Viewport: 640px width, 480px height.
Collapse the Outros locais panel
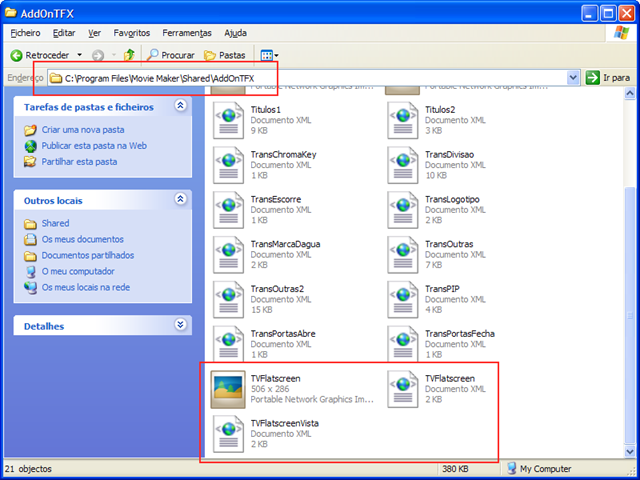pyautogui.click(x=180, y=199)
